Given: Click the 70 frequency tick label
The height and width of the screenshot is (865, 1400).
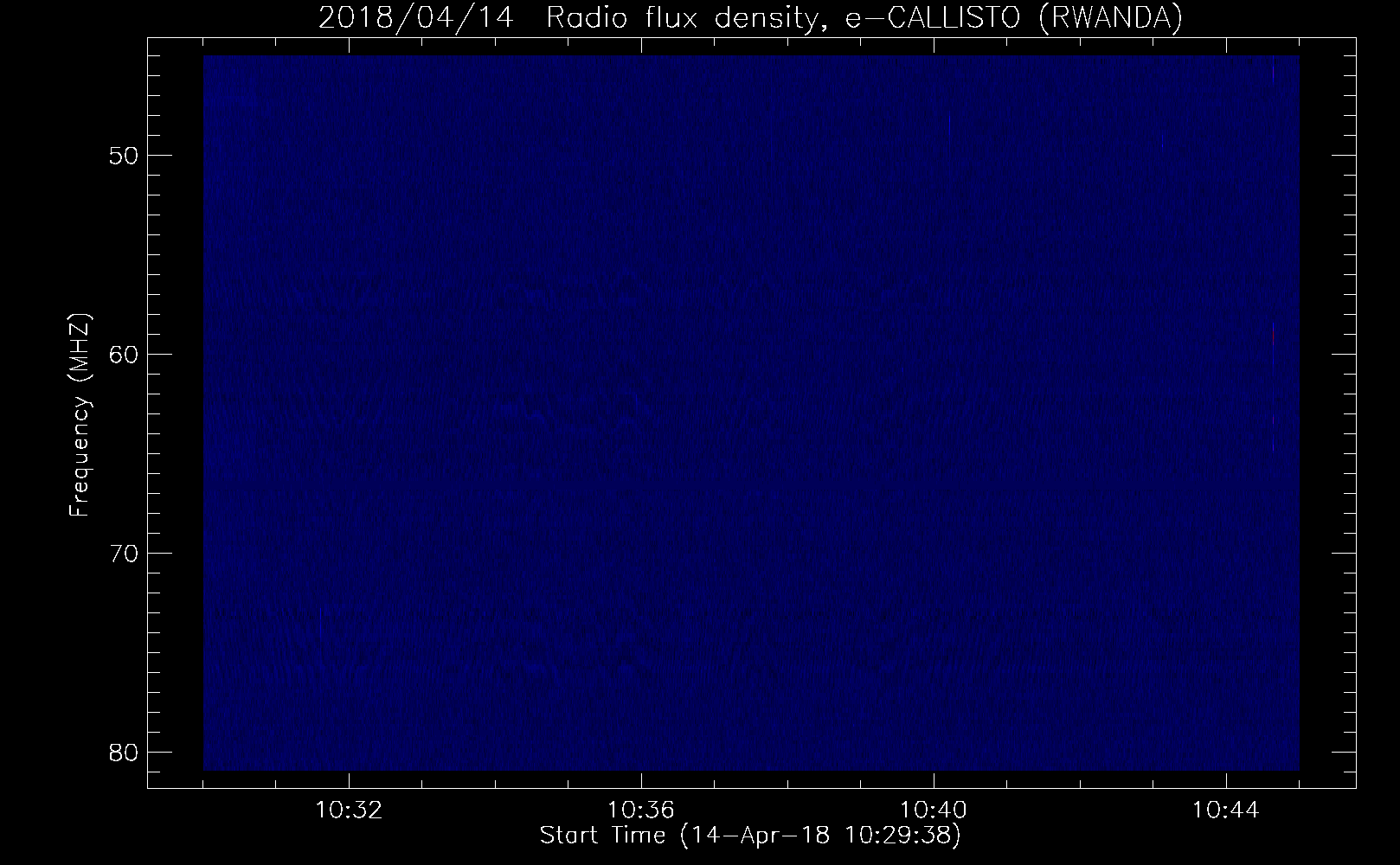Looking at the screenshot, I should click(x=122, y=553).
